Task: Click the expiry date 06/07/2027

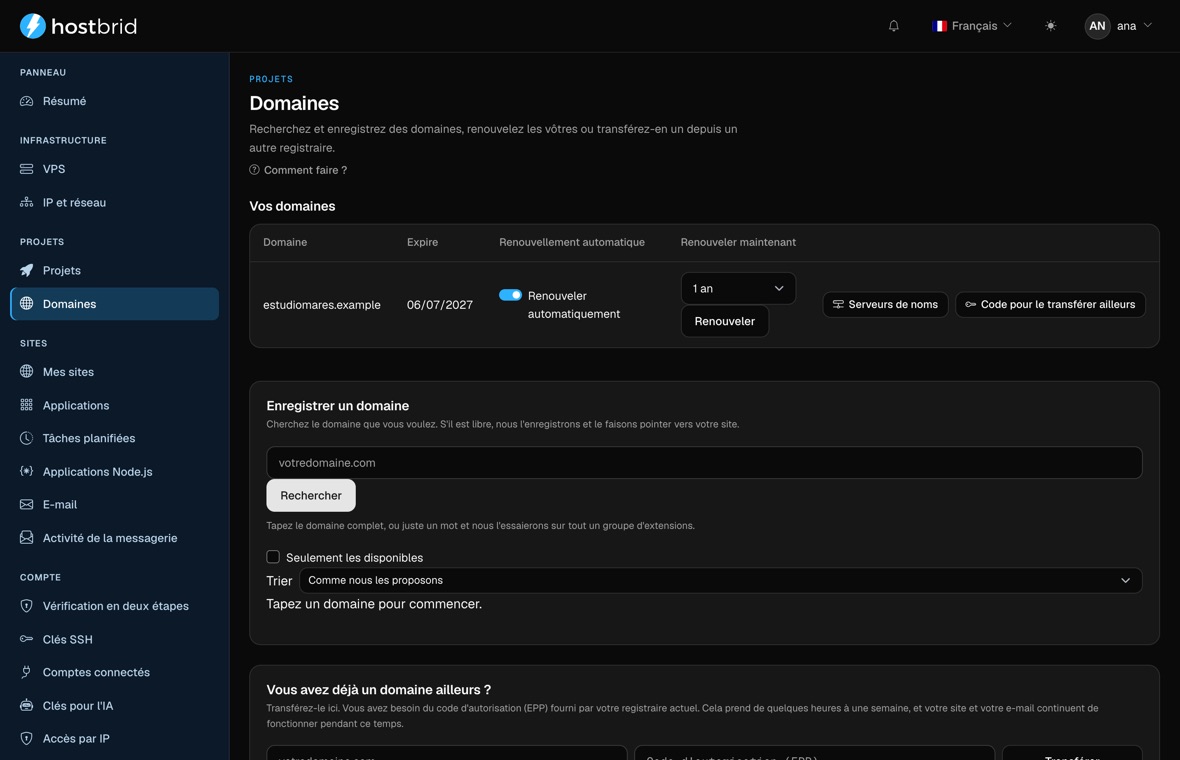Action: (439, 305)
